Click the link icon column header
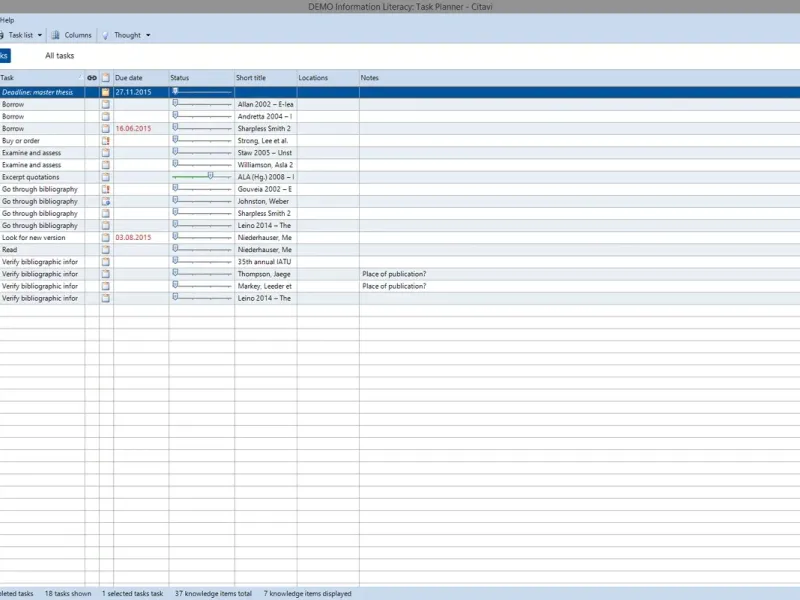 [x=92, y=78]
